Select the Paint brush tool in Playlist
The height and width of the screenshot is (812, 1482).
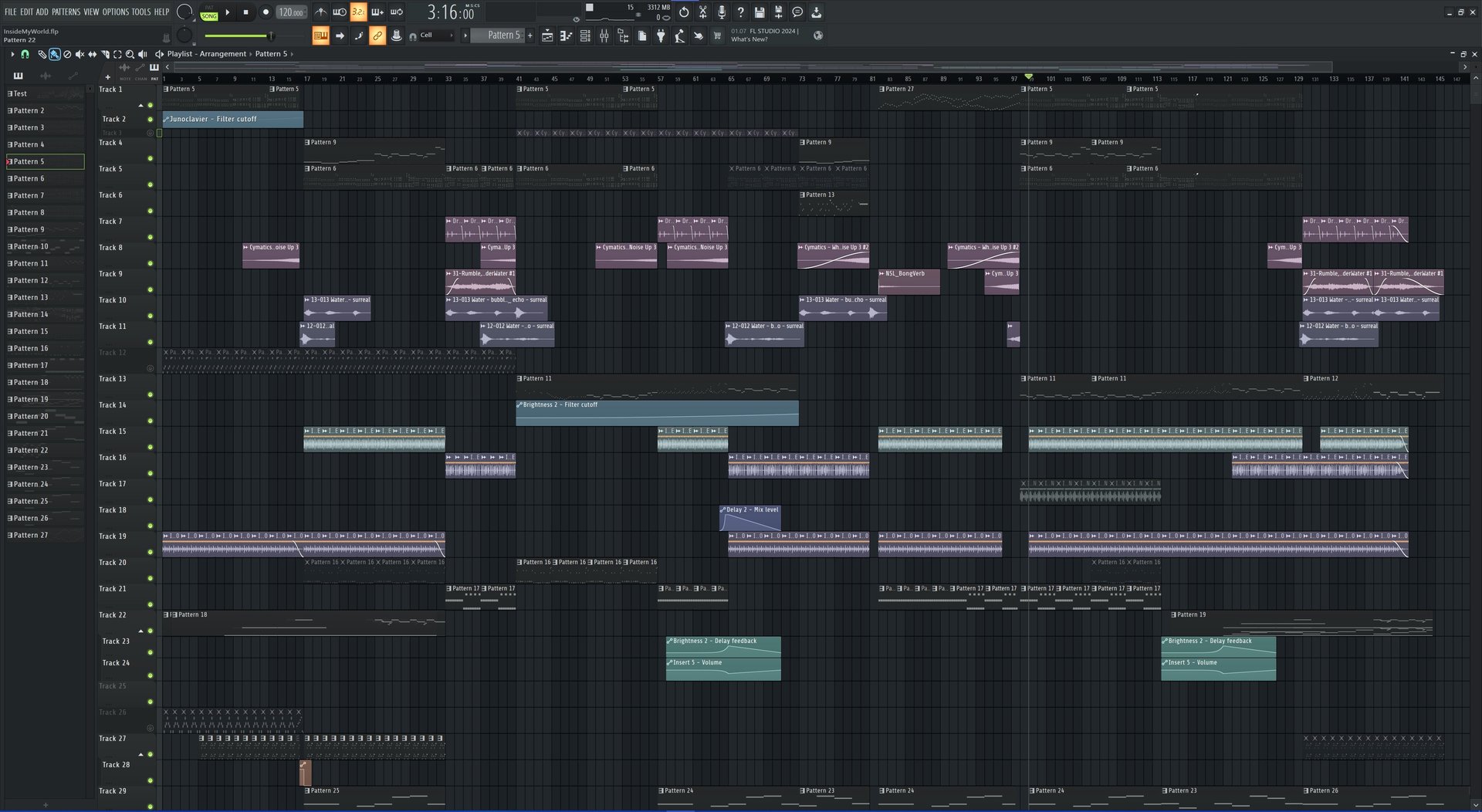pyautogui.click(x=55, y=54)
